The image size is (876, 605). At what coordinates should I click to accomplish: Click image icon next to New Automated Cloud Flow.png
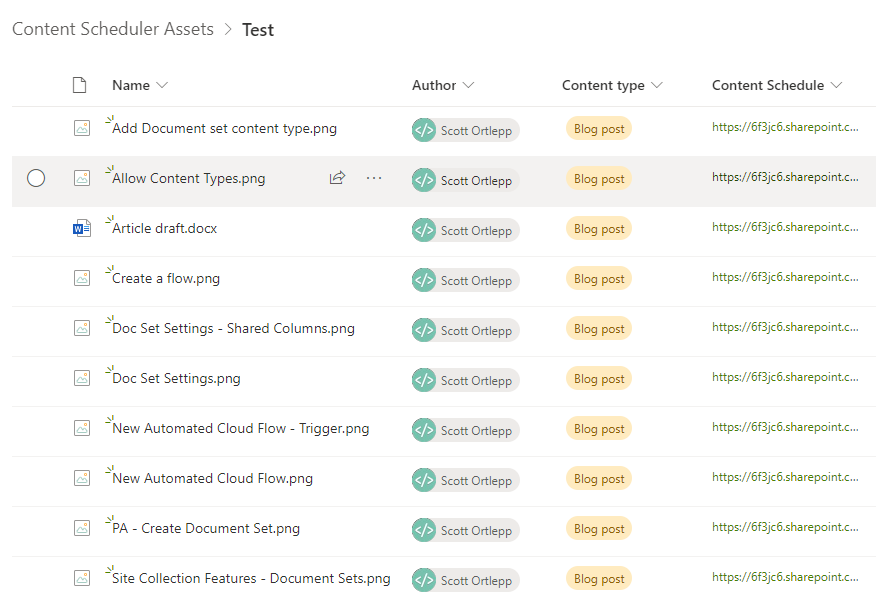[82, 478]
